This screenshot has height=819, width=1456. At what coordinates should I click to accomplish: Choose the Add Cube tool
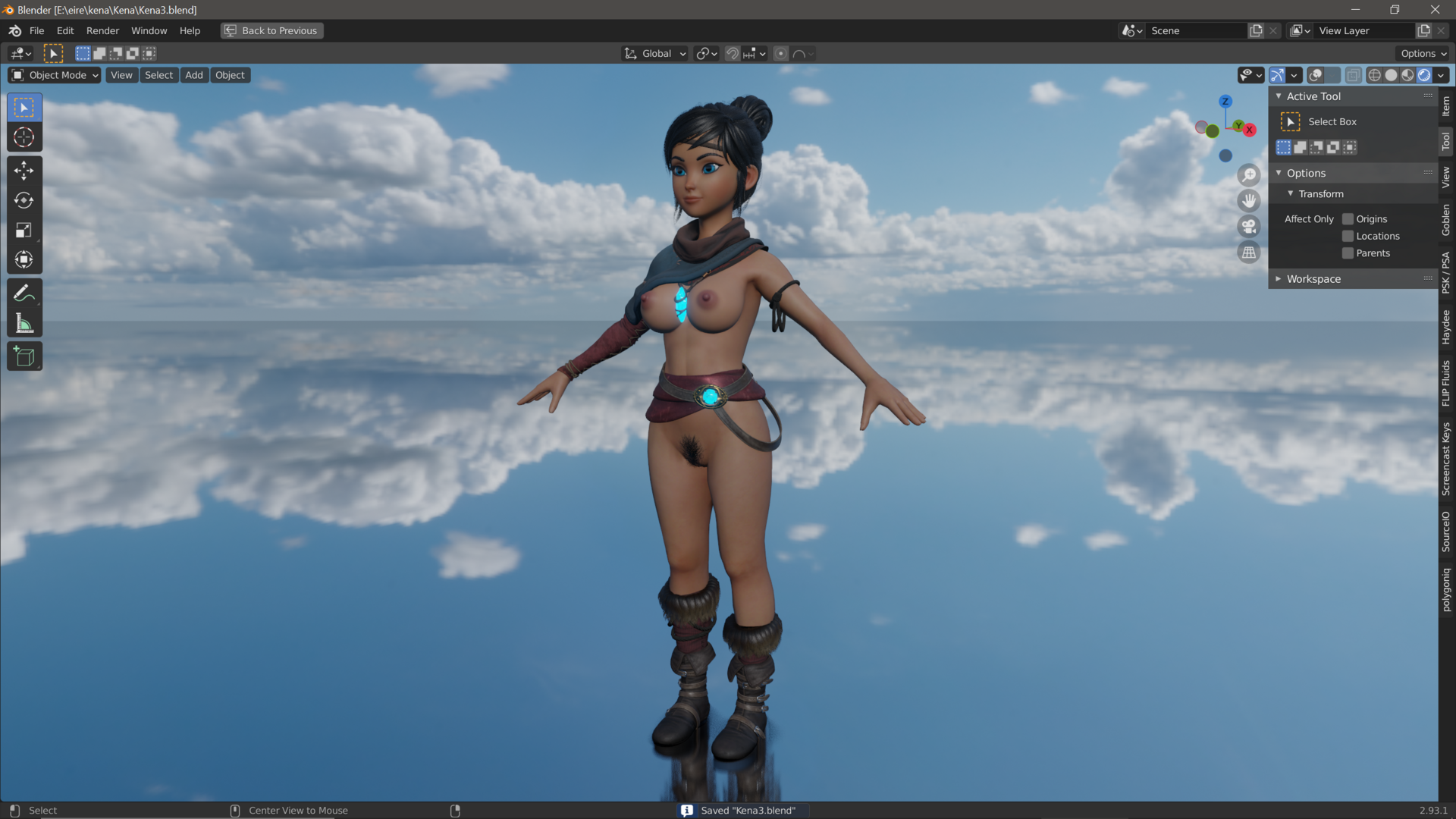click(24, 356)
